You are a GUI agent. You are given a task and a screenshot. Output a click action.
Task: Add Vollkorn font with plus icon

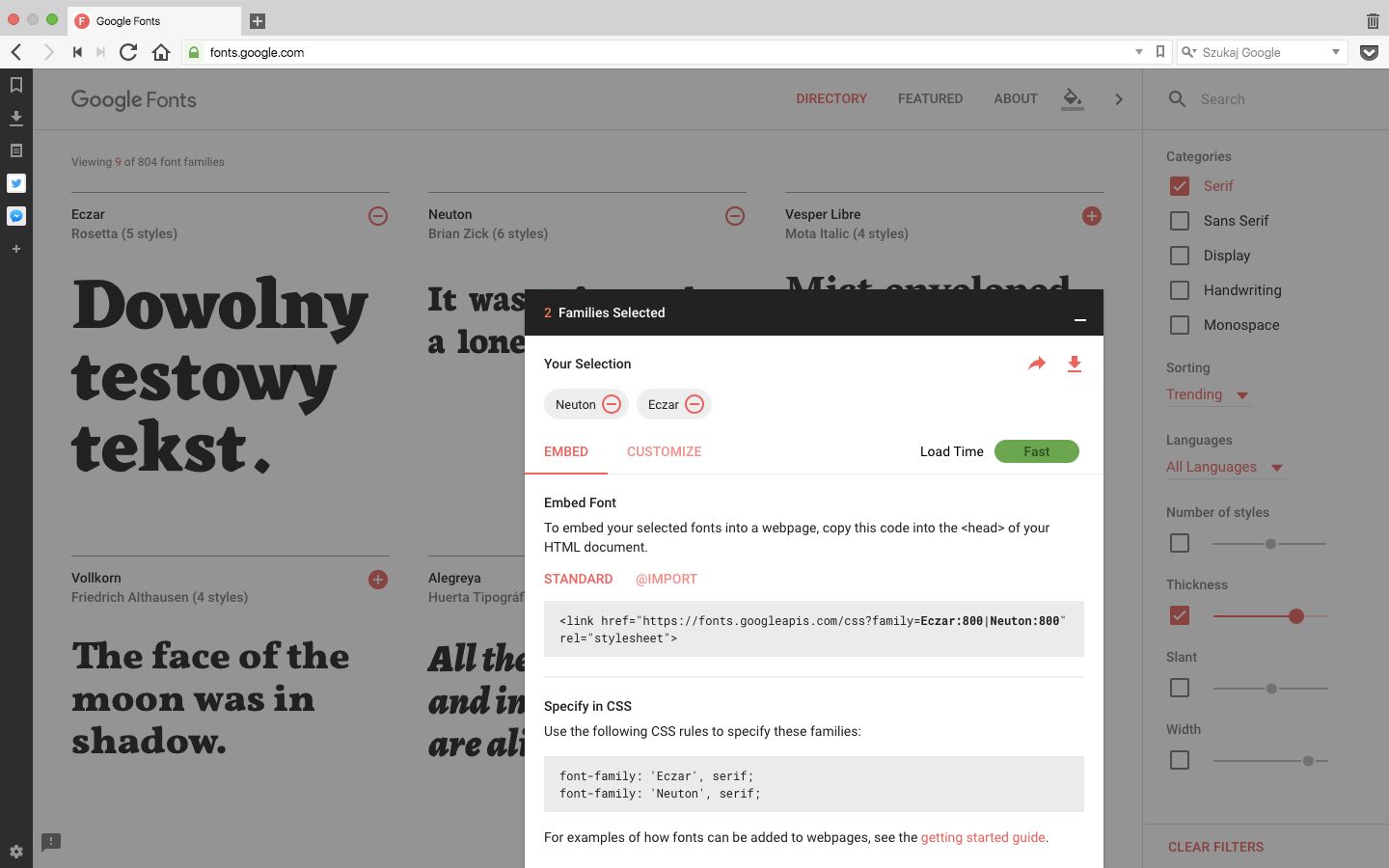(x=378, y=580)
